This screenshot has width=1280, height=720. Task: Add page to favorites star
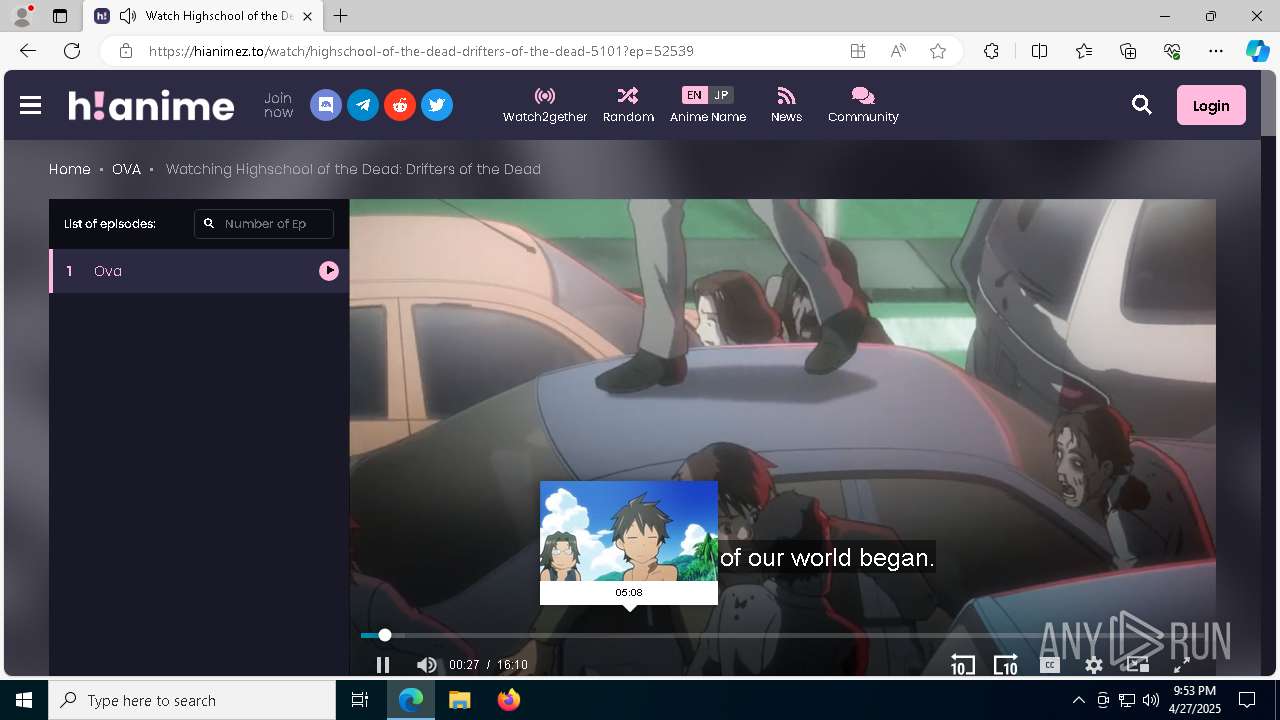tap(938, 51)
